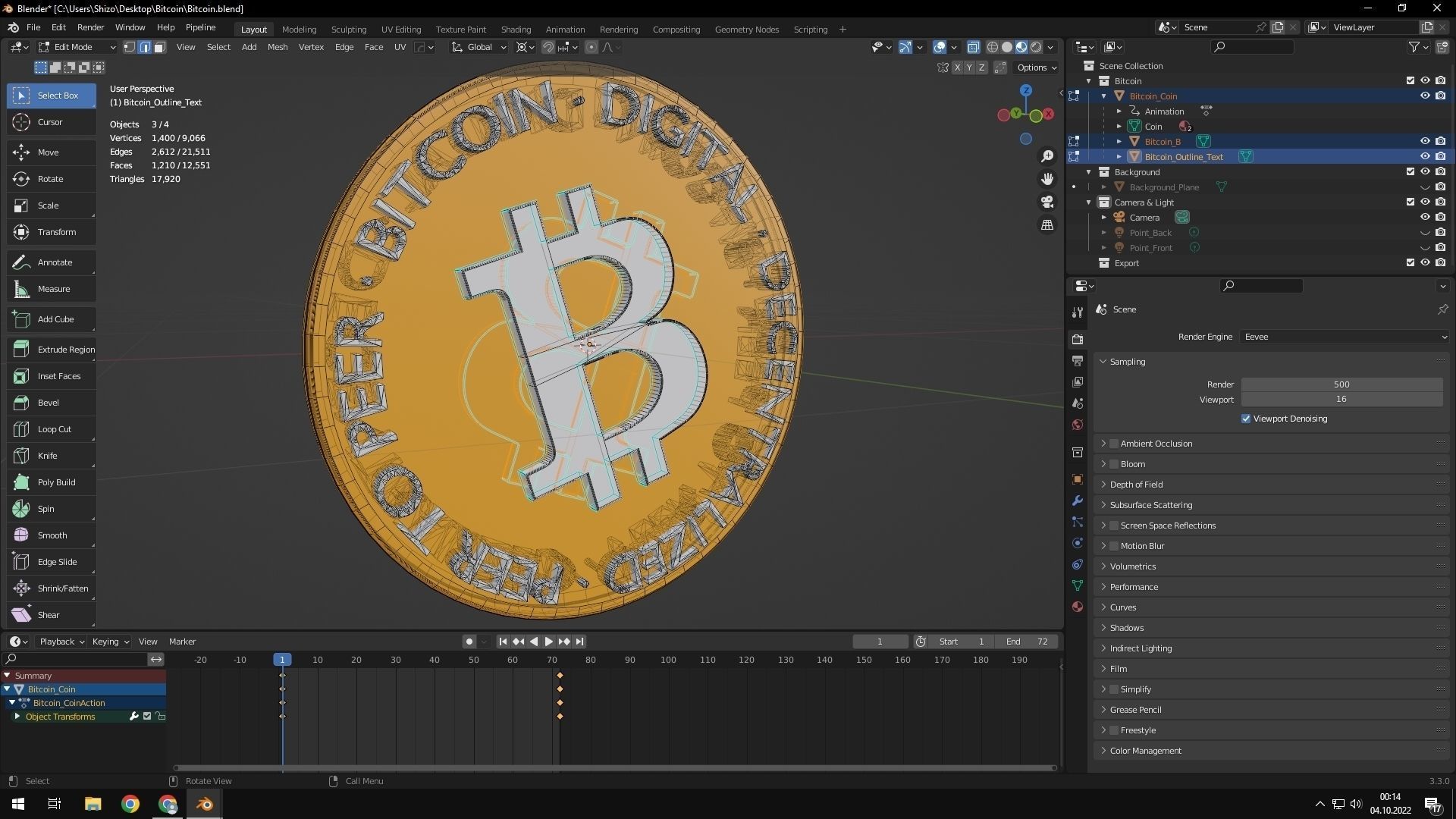The image size is (1456, 819).
Task: Jump to the last frame in timeline
Action: (579, 642)
